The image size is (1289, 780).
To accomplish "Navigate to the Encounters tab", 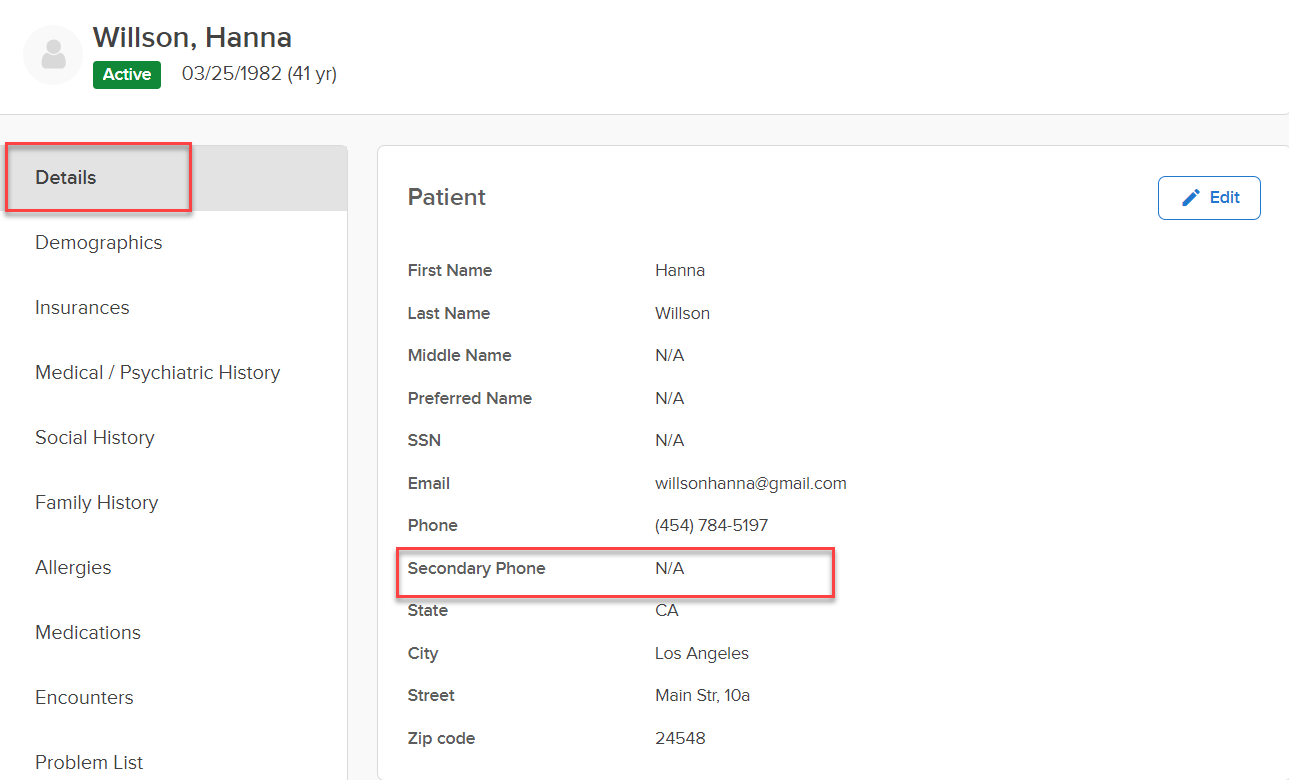I will (x=84, y=698).
